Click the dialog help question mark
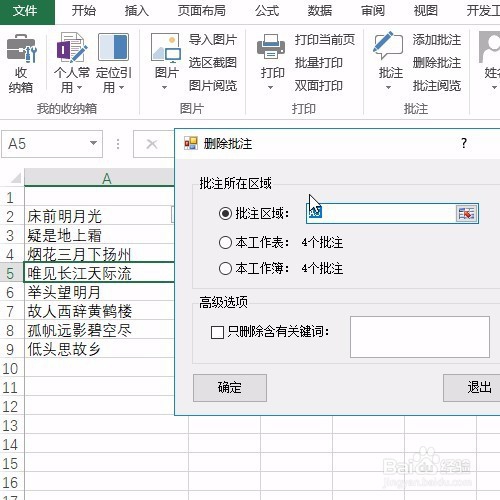500x500 pixels. click(x=464, y=143)
